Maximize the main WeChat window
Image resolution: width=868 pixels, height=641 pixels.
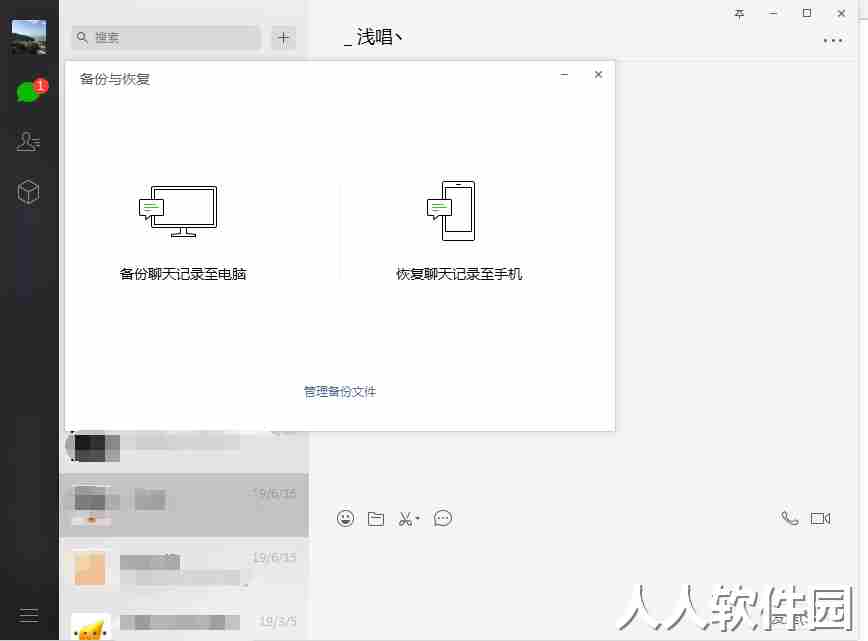click(x=807, y=13)
